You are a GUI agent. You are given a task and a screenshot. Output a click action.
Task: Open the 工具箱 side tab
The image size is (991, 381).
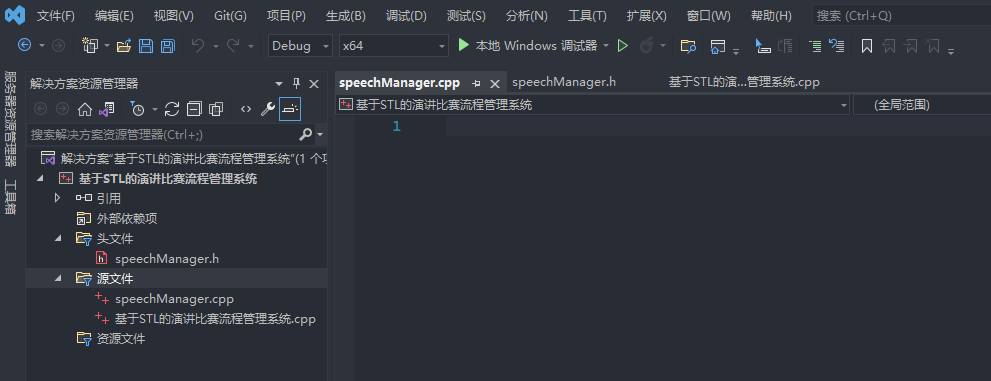pyautogui.click(x=10, y=197)
